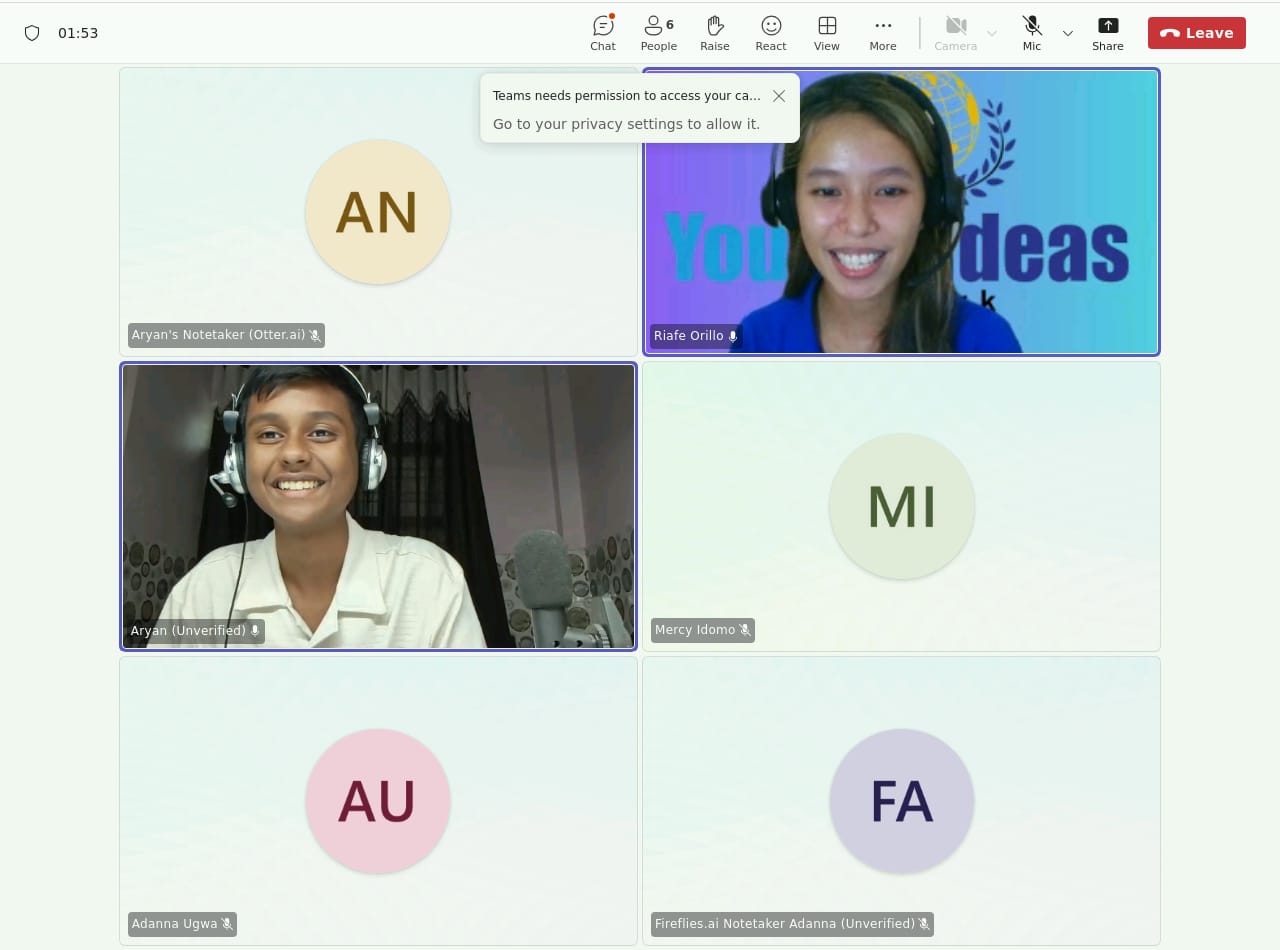Viewport: 1280px width, 950px height.
Task: Open the More options menu
Action: pyautogui.click(x=882, y=33)
